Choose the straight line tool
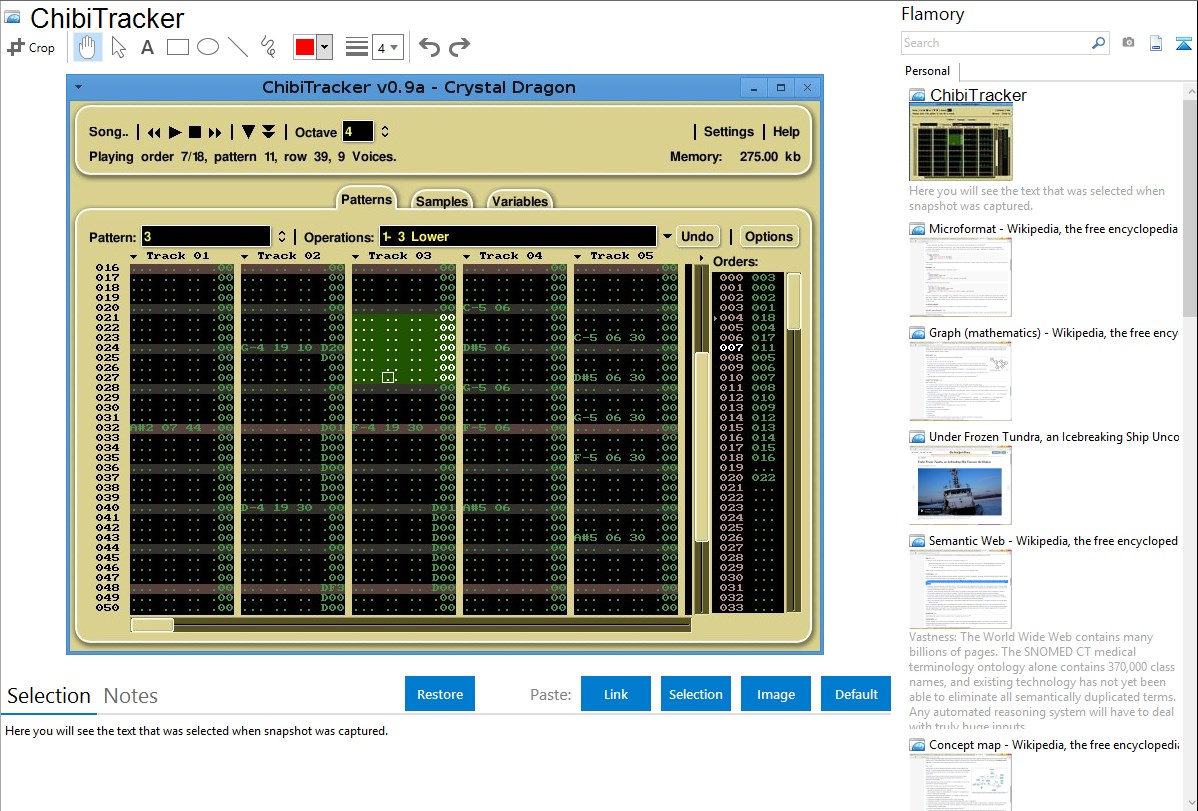The height and width of the screenshot is (811, 1198). point(238,47)
